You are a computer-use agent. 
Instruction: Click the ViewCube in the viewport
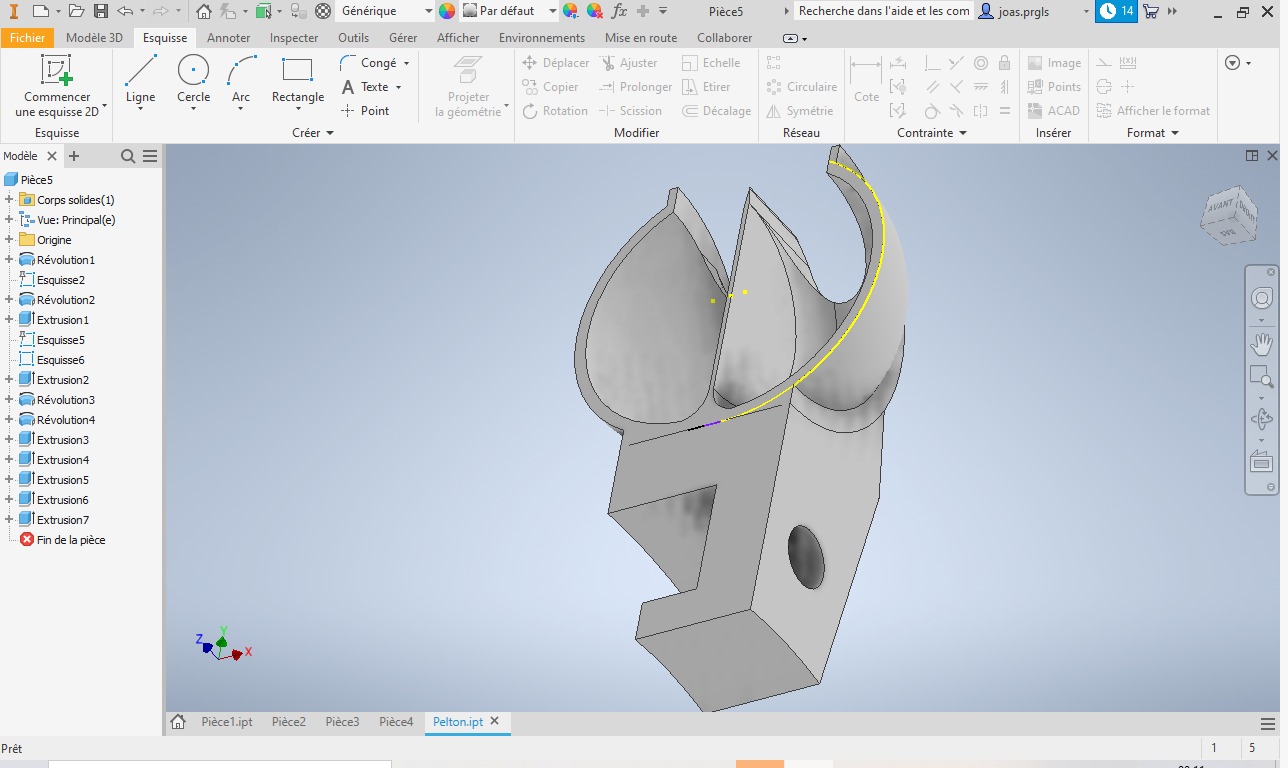pyautogui.click(x=1229, y=214)
